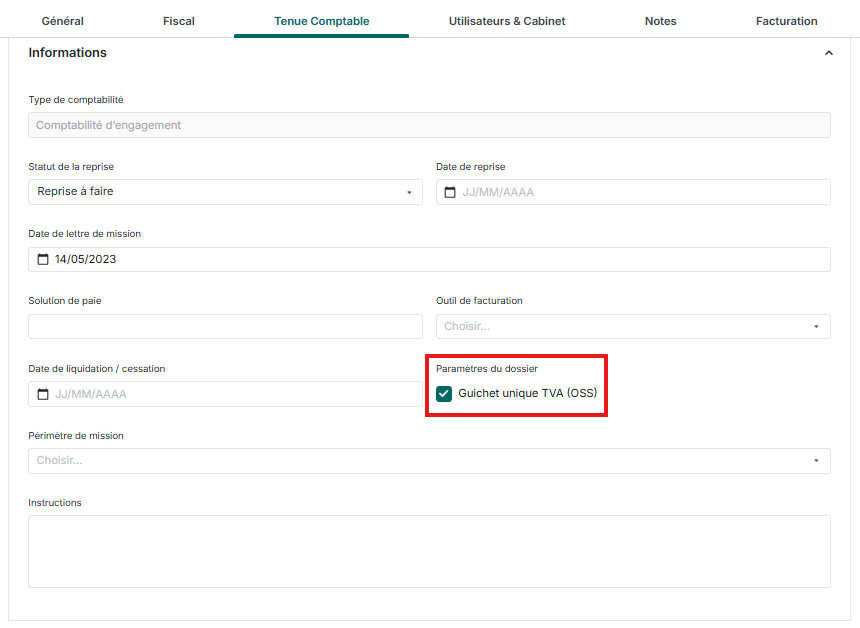This screenshot has height=628, width=860.
Task: Uncheck the Guichet unique TVA (OSS) checkbox
Action: pyautogui.click(x=444, y=394)
